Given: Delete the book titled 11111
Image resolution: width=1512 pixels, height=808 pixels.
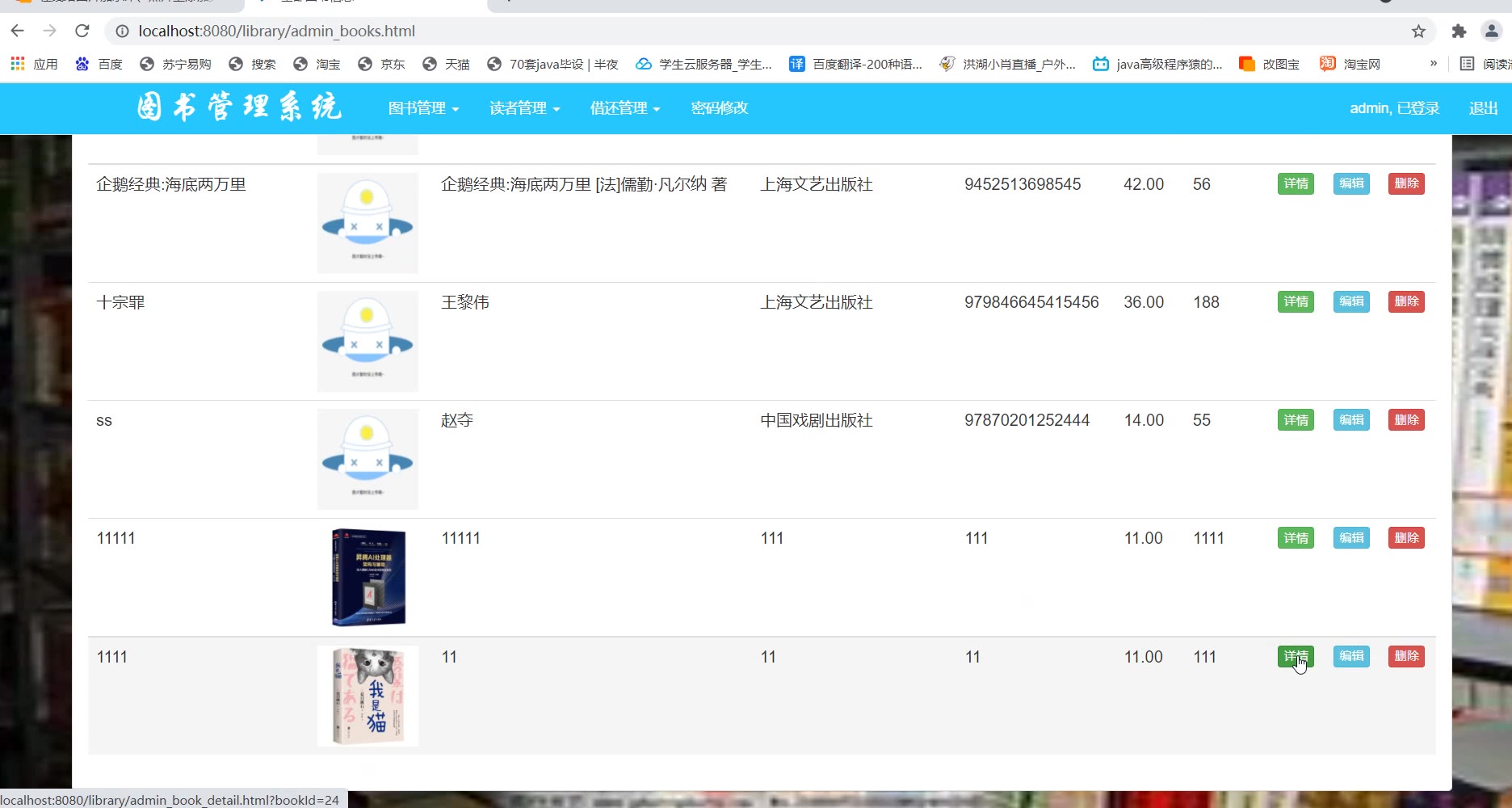Looking at the screenshot, I should pos(1406,538).
